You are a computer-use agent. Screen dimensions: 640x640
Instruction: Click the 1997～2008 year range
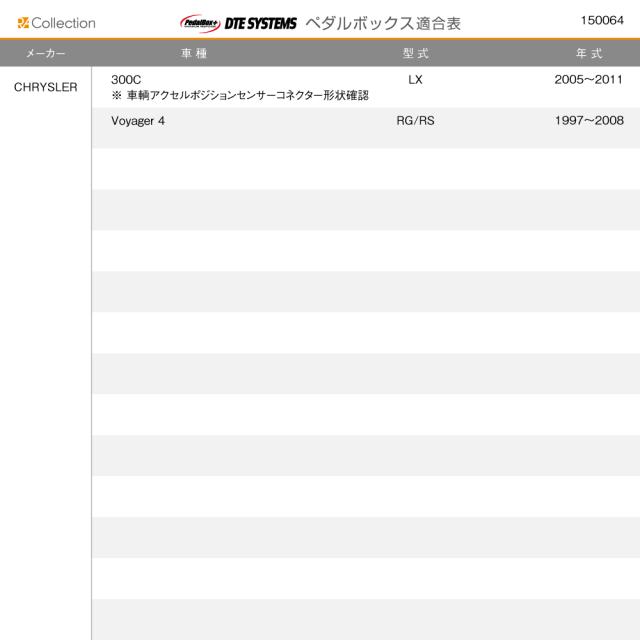[588, 121]
